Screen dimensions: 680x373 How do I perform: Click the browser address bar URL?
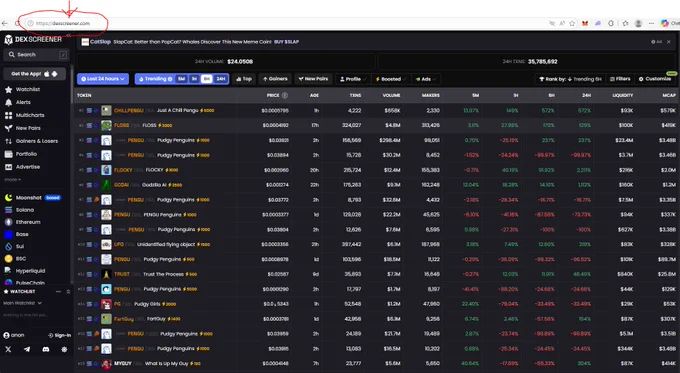pyautogui.click(x=62, y=23)
